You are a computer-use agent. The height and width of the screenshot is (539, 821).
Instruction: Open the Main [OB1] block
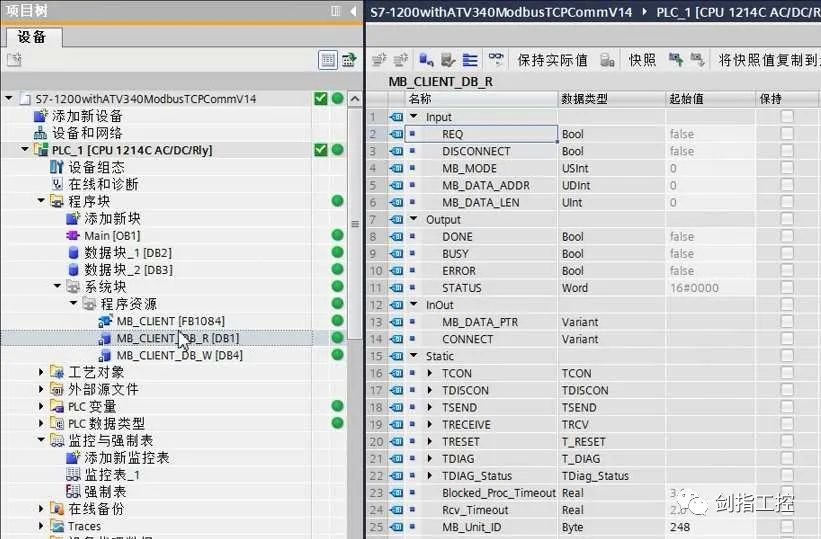coord(111,235)
